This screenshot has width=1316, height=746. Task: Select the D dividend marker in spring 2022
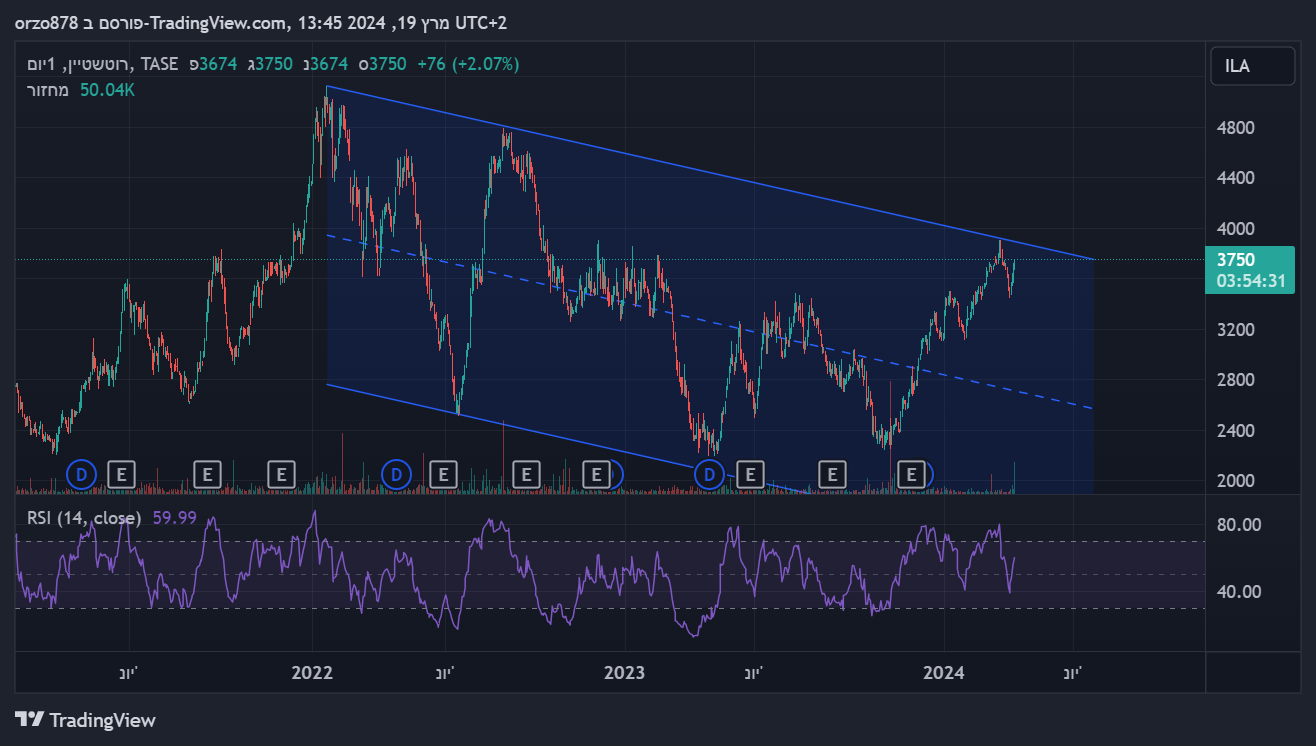coord(398,474)
